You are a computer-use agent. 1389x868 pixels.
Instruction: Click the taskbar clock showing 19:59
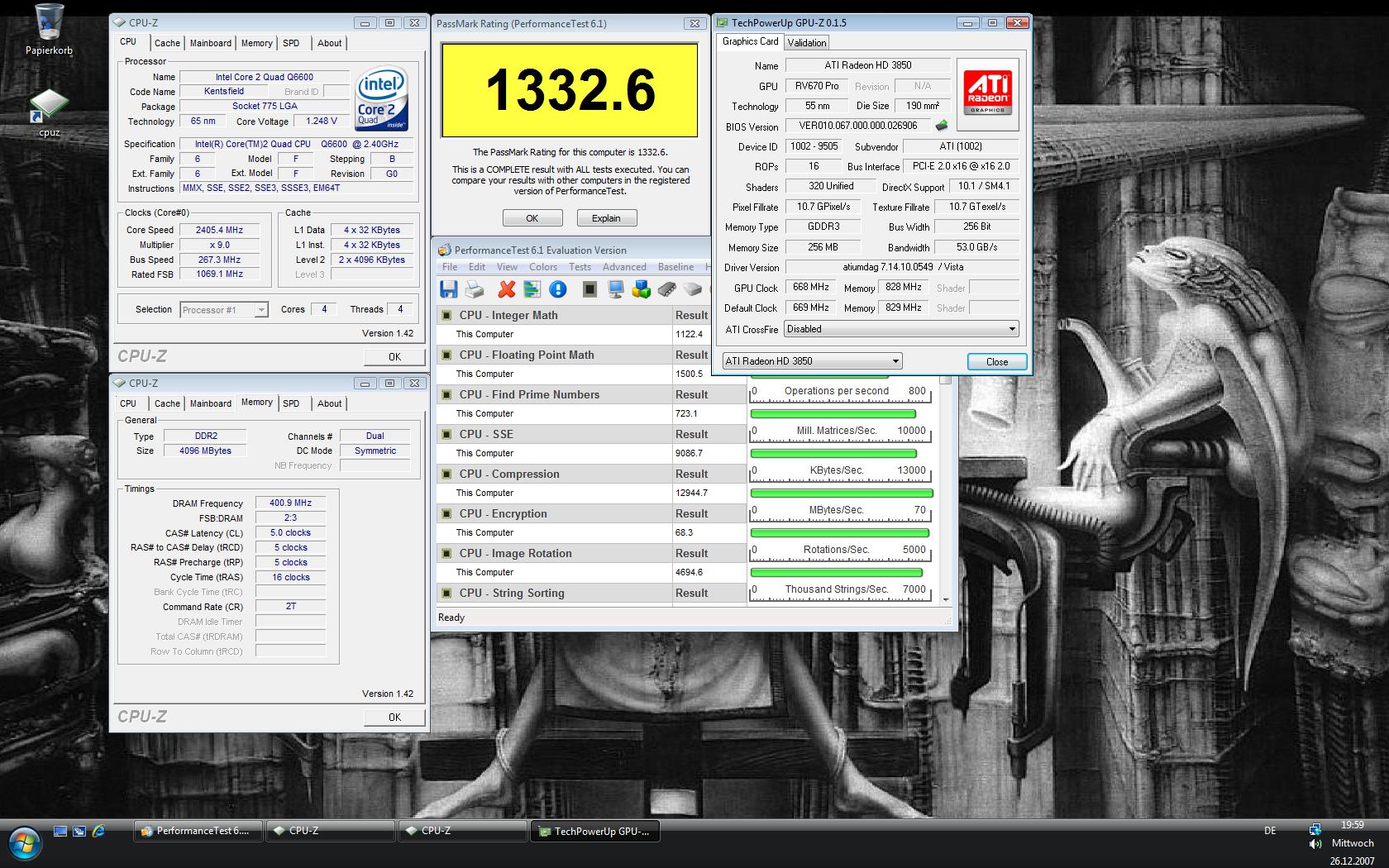click(x=1353, y=824)
